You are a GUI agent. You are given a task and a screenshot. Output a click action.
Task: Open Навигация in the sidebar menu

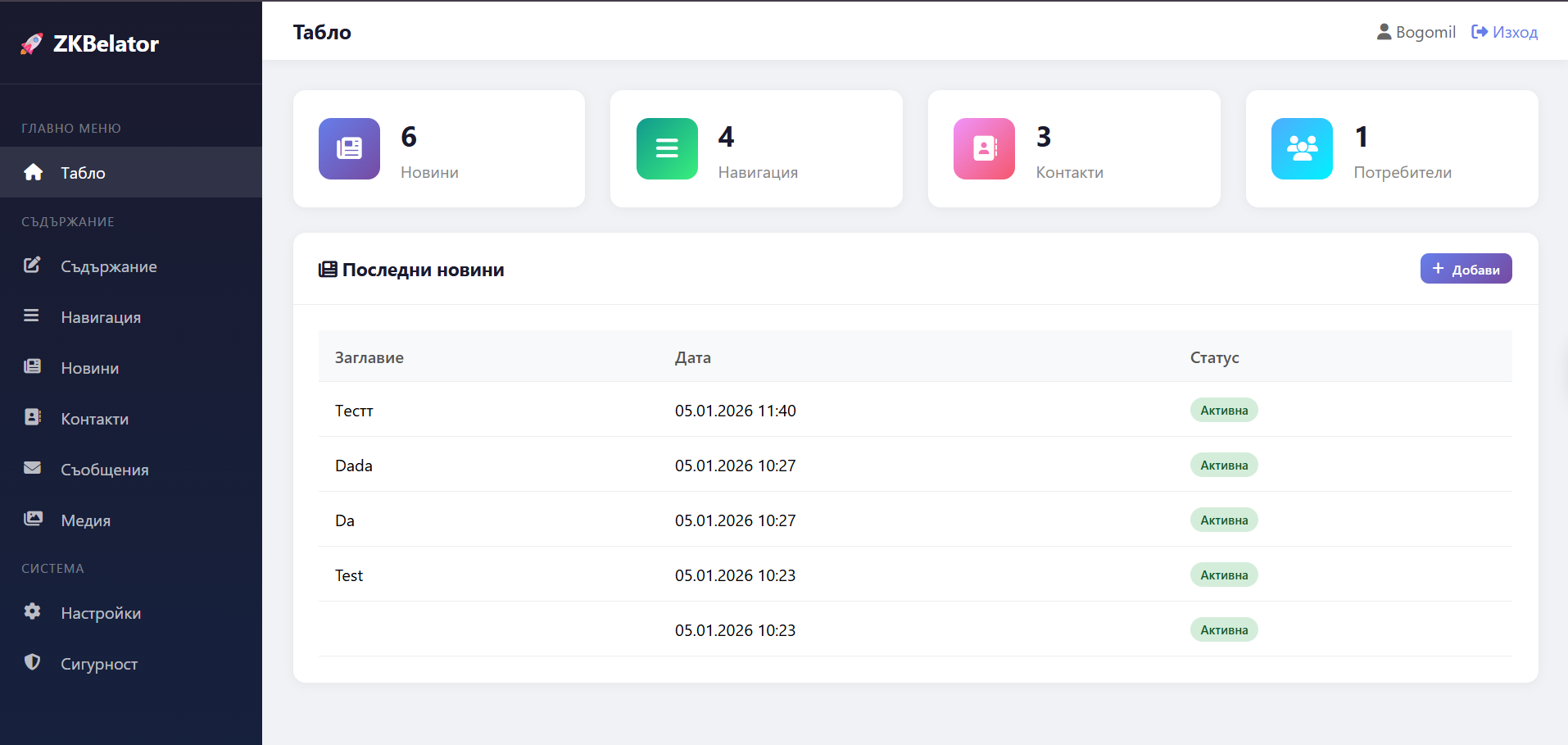pos(101,317)
